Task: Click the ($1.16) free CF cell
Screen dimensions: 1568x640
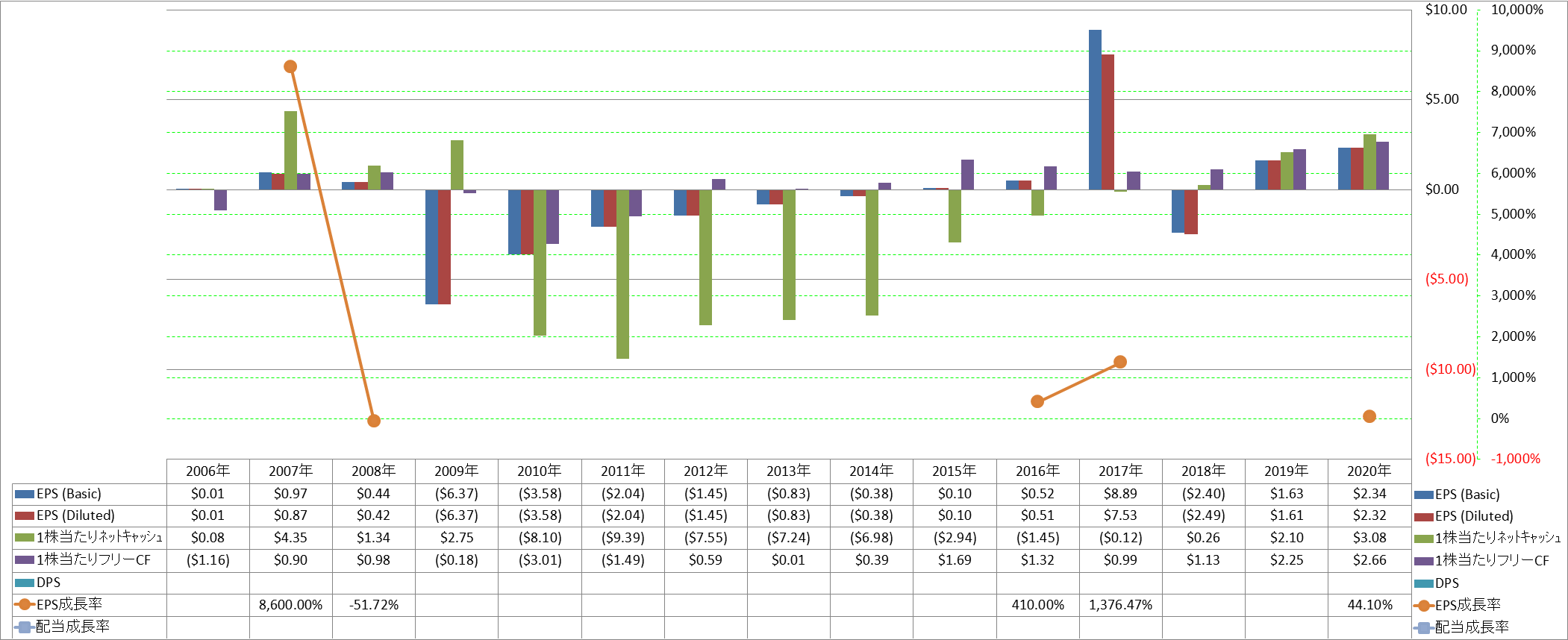Action: pyautogui.click(x=207, y=560)
